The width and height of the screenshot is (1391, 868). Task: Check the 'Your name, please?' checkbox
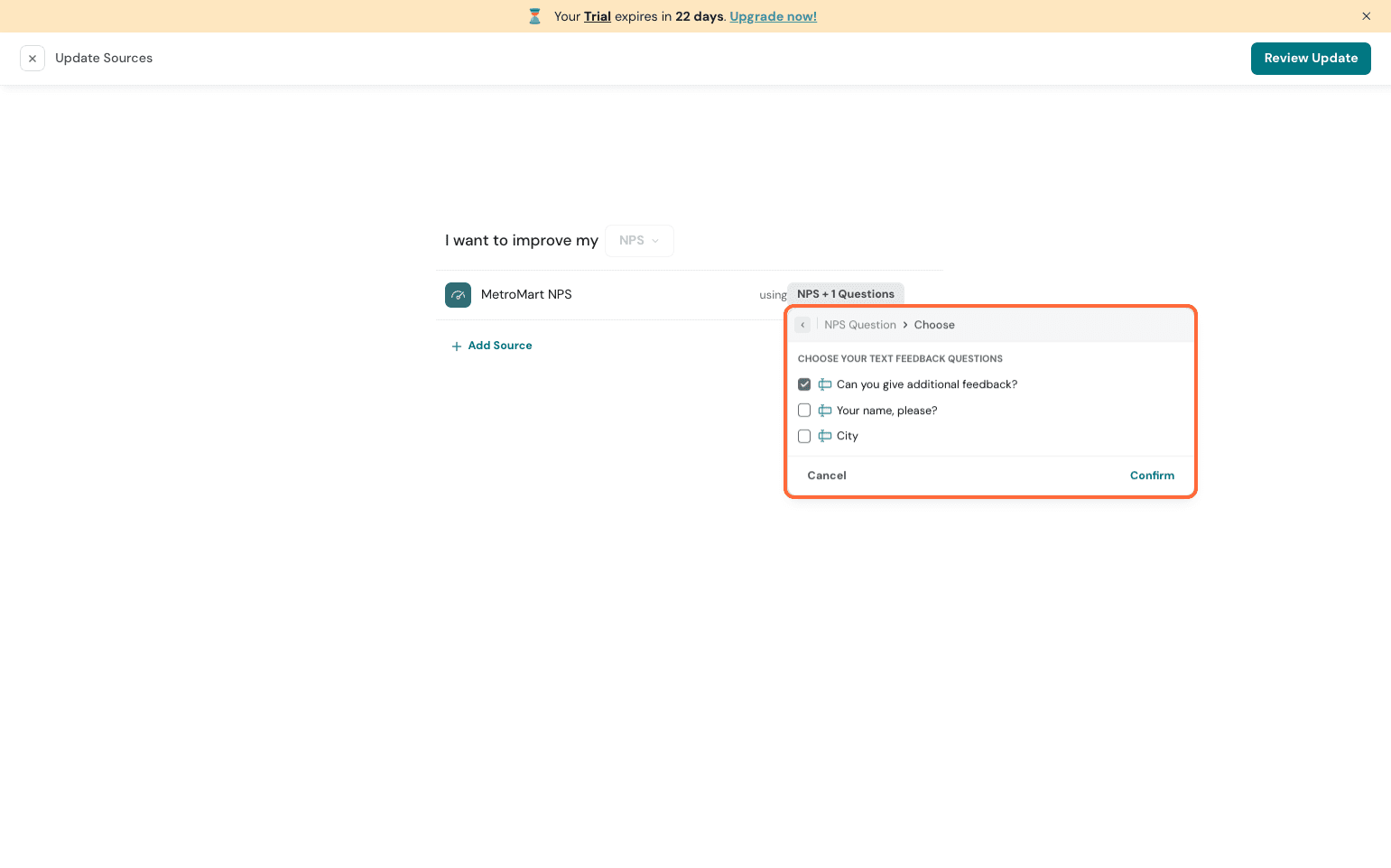click(x=804, y=411)
